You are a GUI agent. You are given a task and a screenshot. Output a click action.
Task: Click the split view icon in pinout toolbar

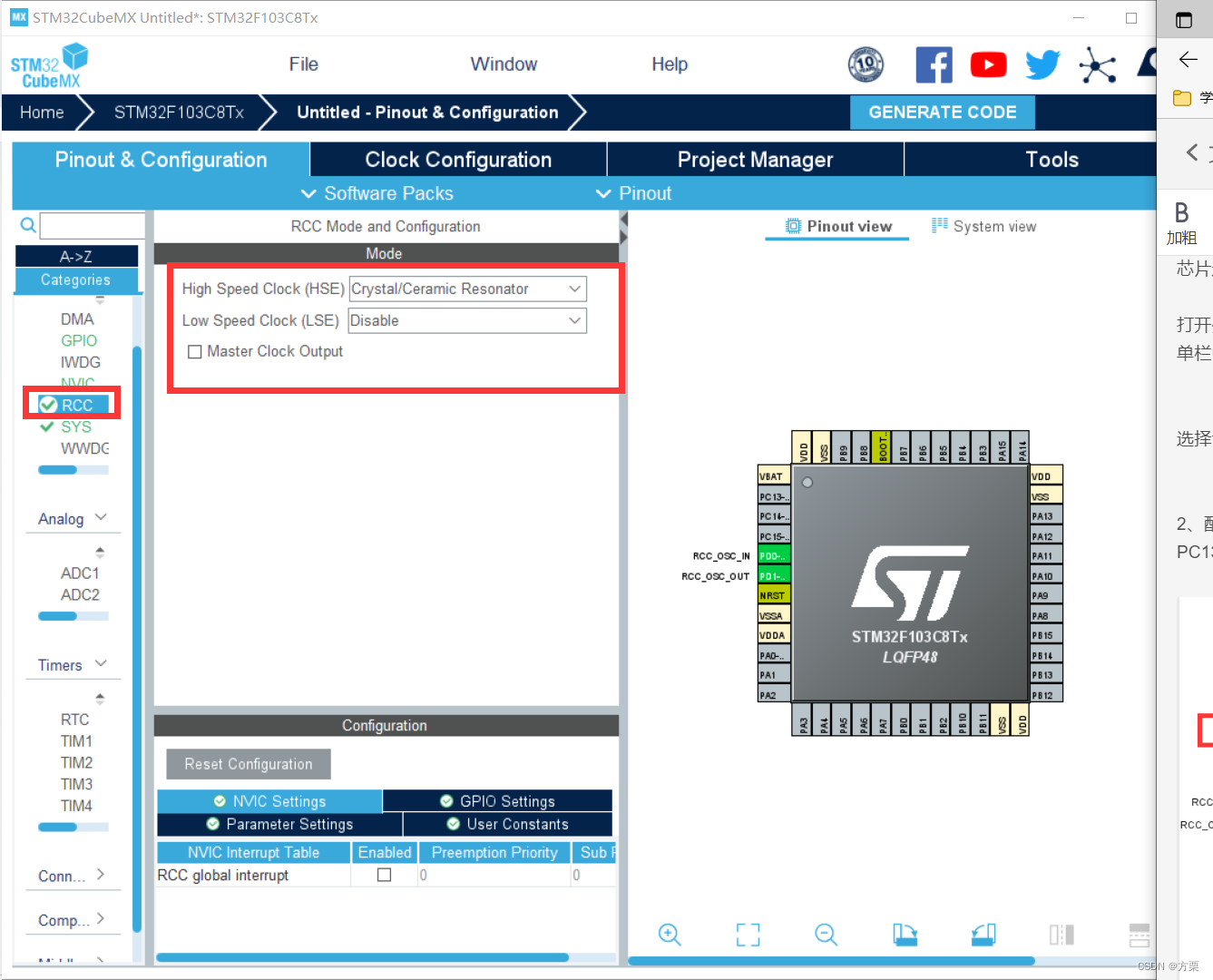click(1061, 935)
